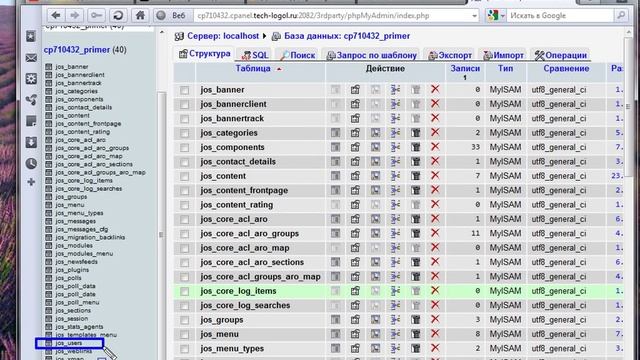Select the jos_categories row checkbox
Screen dimensions: 640x360
pyautogui.click(x=184, y=133)
